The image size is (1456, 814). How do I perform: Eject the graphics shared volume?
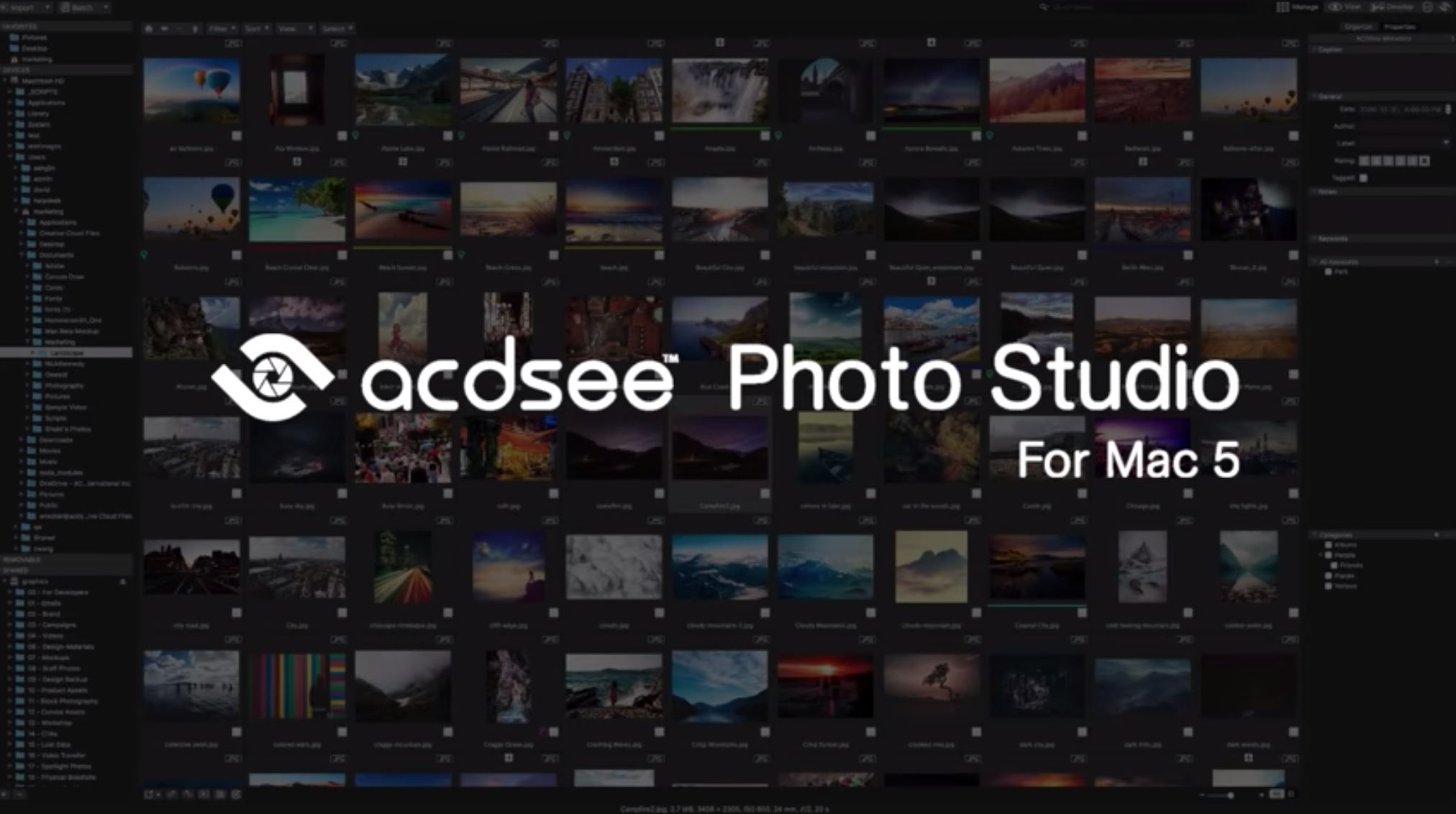coord(122,581)
